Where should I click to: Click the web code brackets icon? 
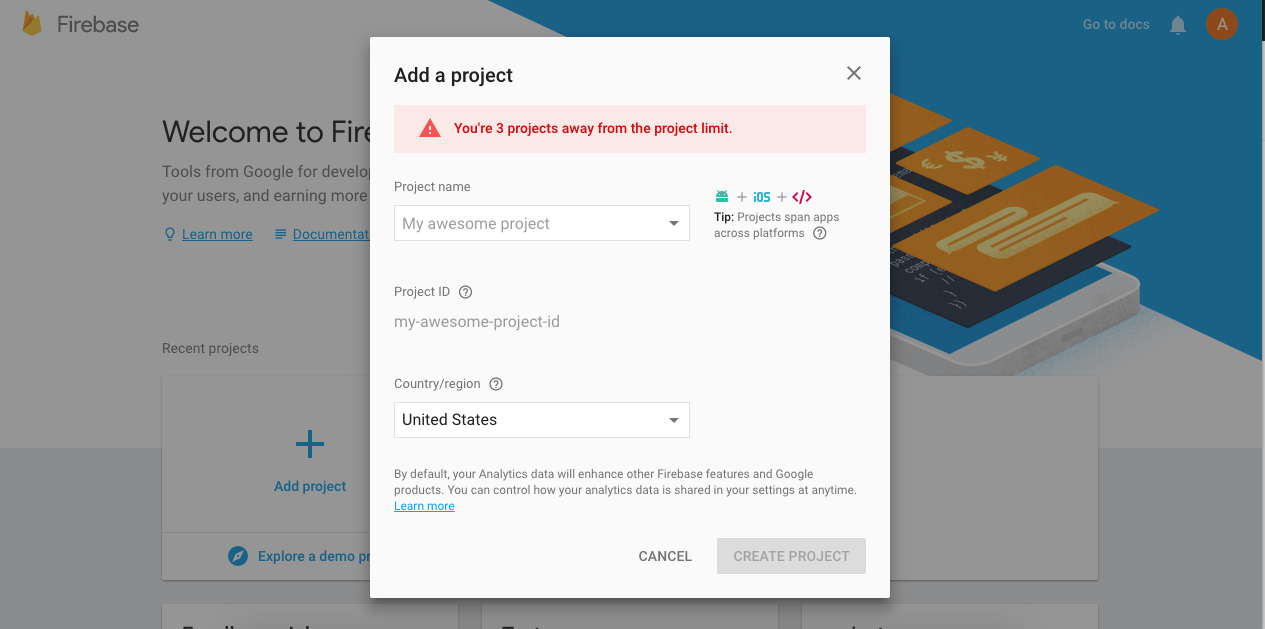point(801,197)
